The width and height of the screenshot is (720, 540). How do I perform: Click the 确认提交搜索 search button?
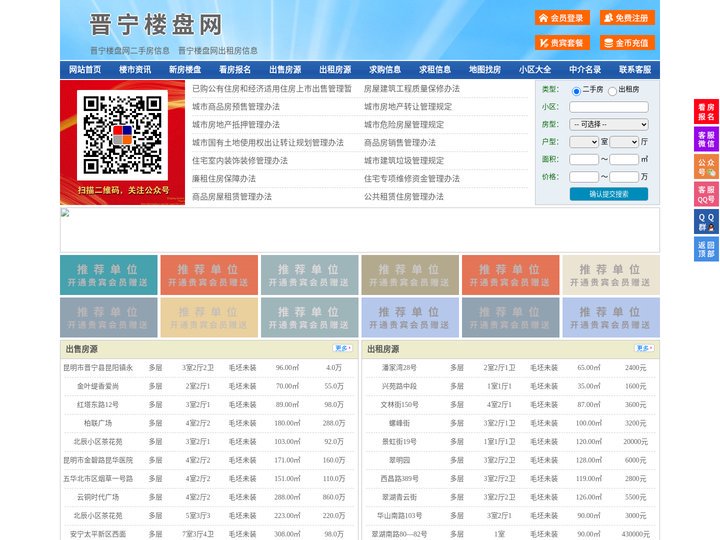[609, 194]
